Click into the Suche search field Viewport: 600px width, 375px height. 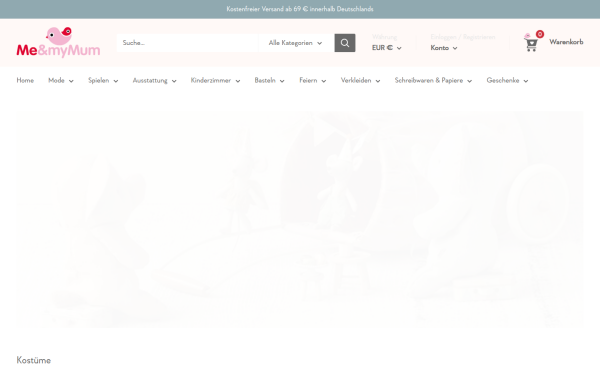tap(188, 43)
